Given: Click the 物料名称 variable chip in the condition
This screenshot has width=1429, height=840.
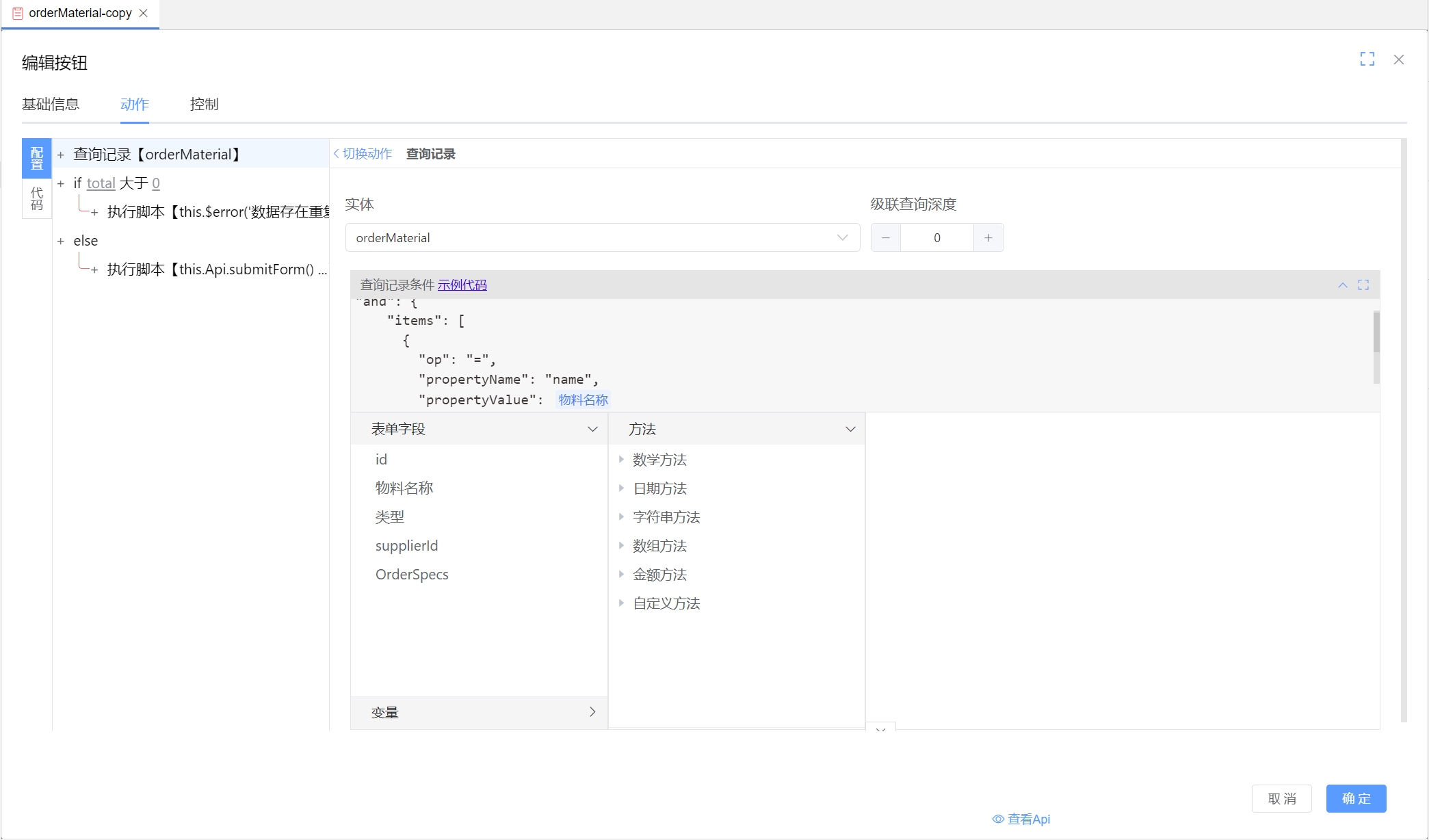Looking at the screenshot, I should click(x=582, y=400).
